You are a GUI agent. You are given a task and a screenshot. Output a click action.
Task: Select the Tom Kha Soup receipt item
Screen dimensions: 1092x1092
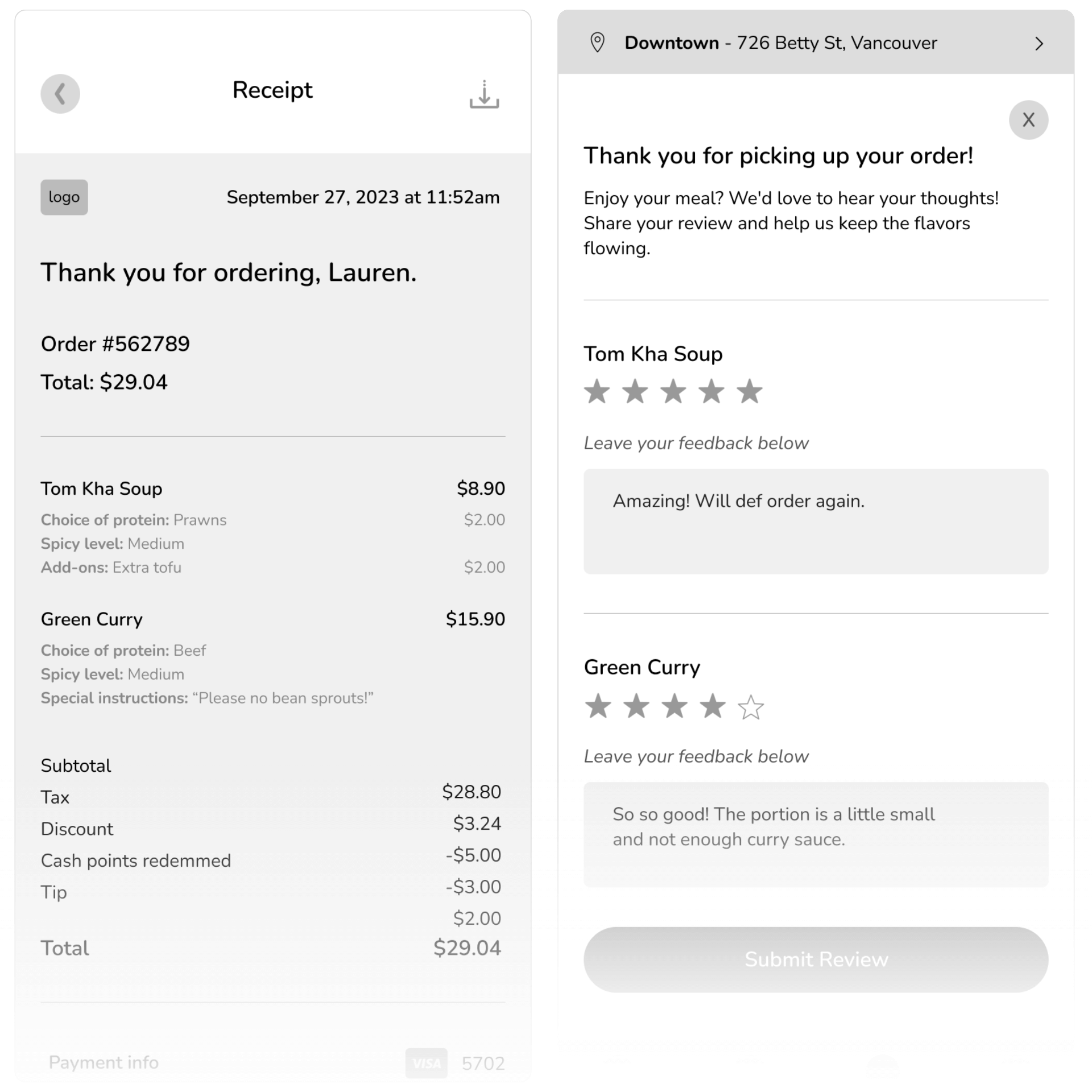pyautogui.click(x=102, y=489)
